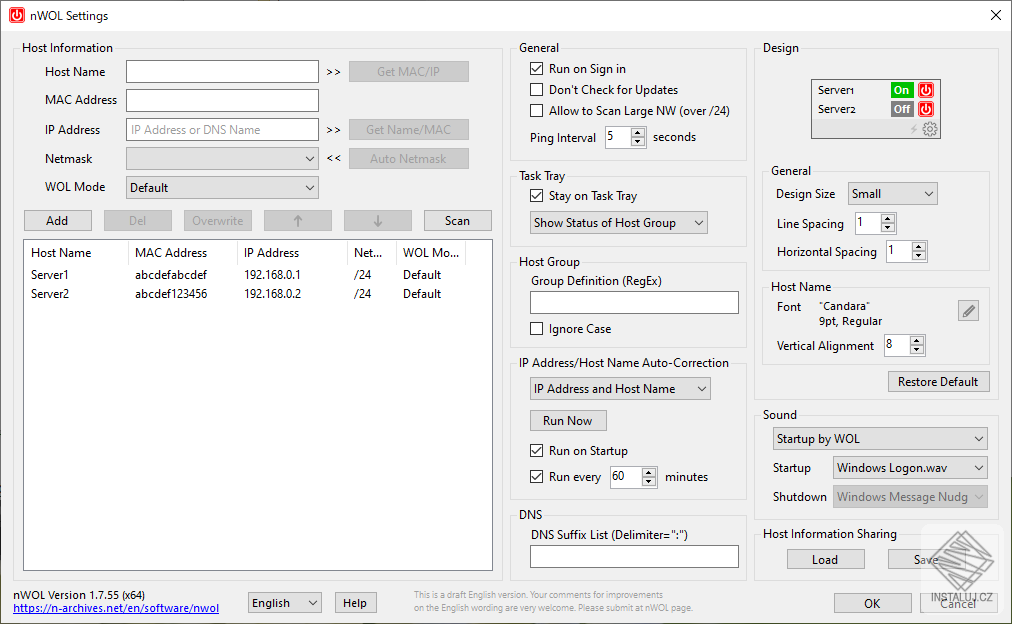Click WOL Mo... column header
Viewport: 1012px width, 624px height.
[x=431, y=253]
